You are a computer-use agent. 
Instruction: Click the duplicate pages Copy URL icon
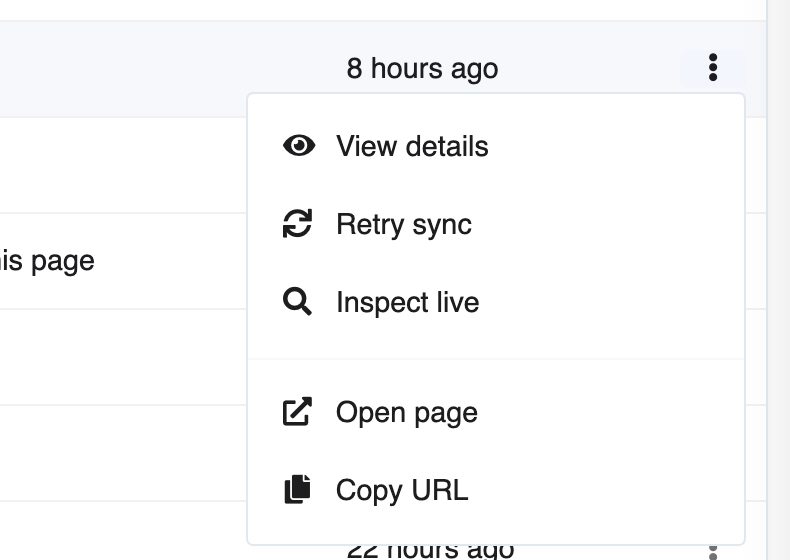click(297, 489)
